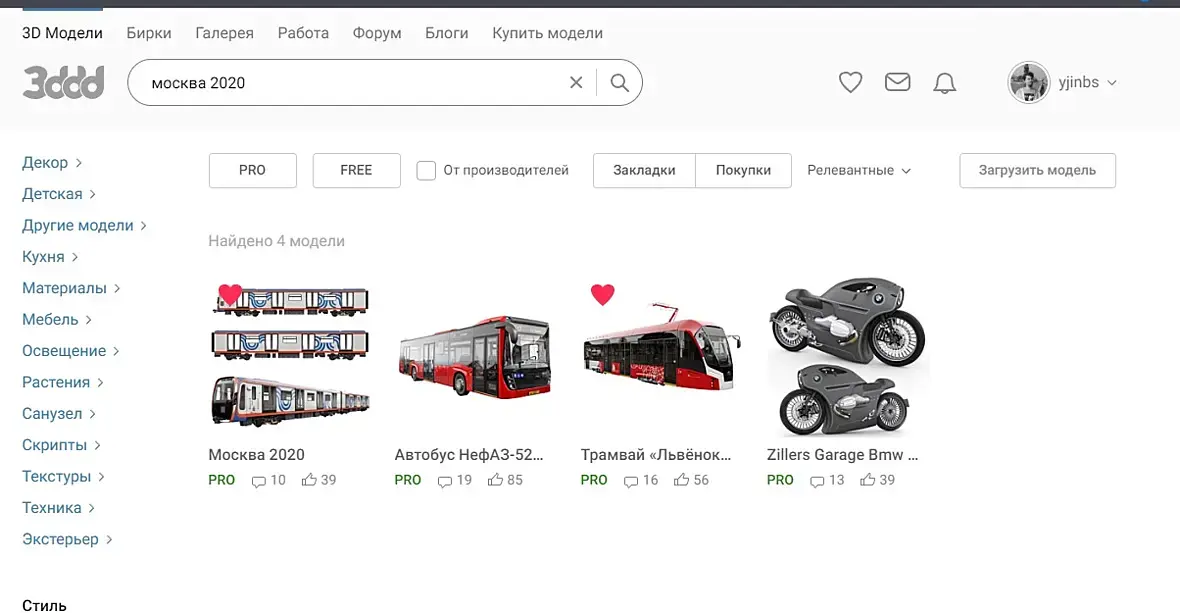This screenshot has height=613, width=1180.
Task: Open the Москва 2020 train thumbnail
Action: click(290, 357)
